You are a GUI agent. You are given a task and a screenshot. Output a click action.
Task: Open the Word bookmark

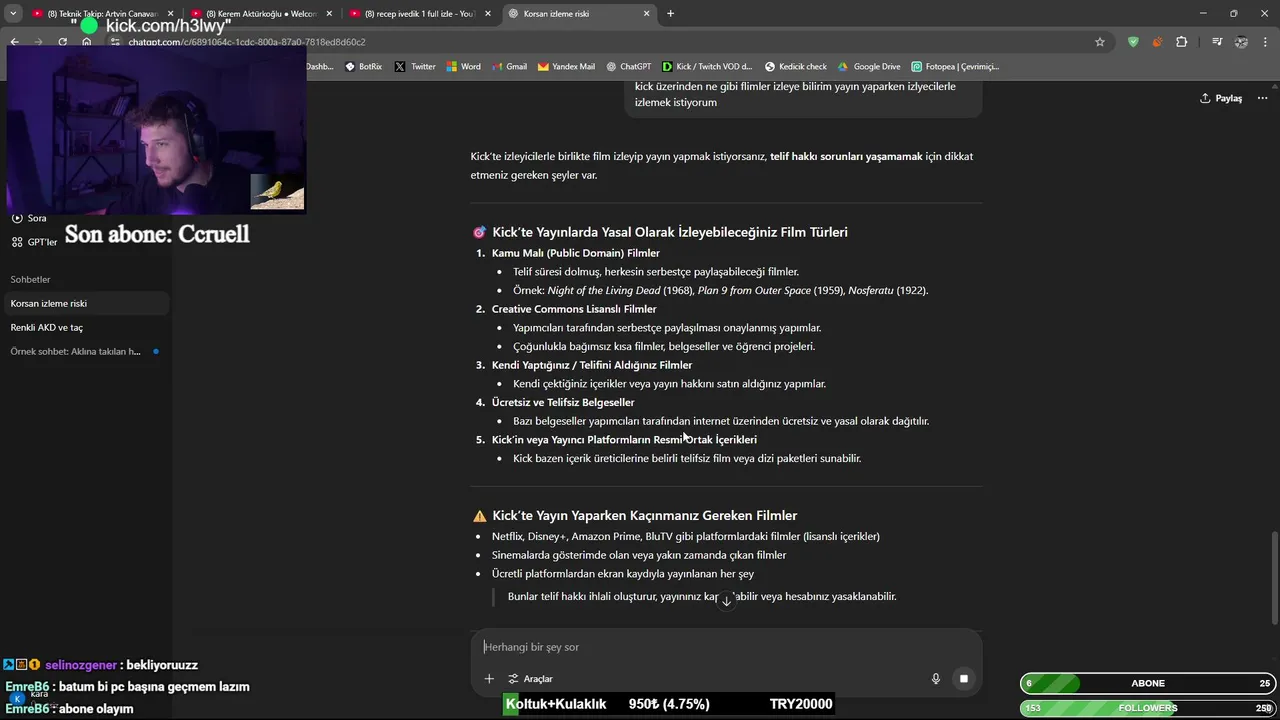464,67
